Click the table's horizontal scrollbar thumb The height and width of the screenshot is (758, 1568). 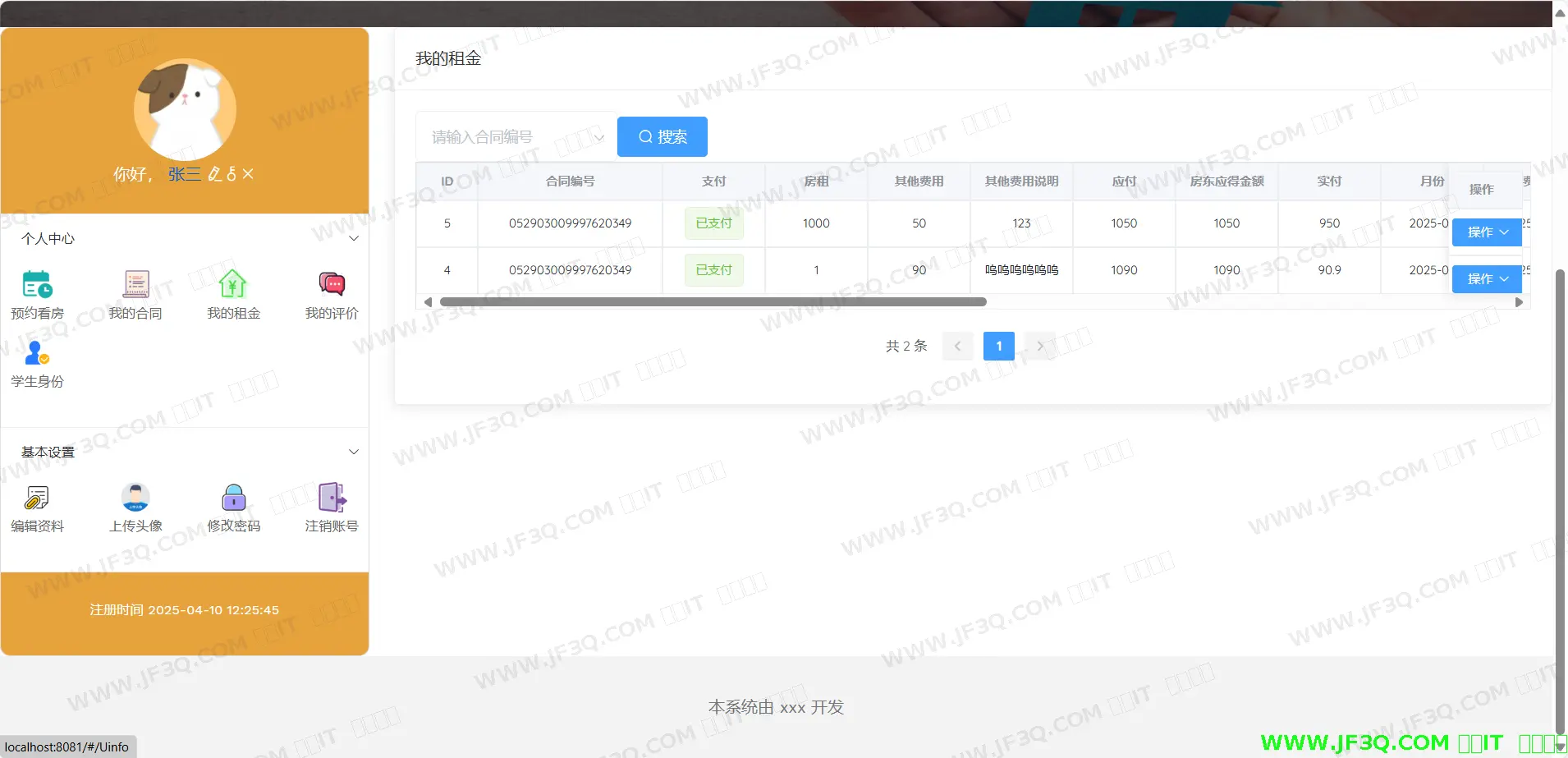[x=713, y=302]
